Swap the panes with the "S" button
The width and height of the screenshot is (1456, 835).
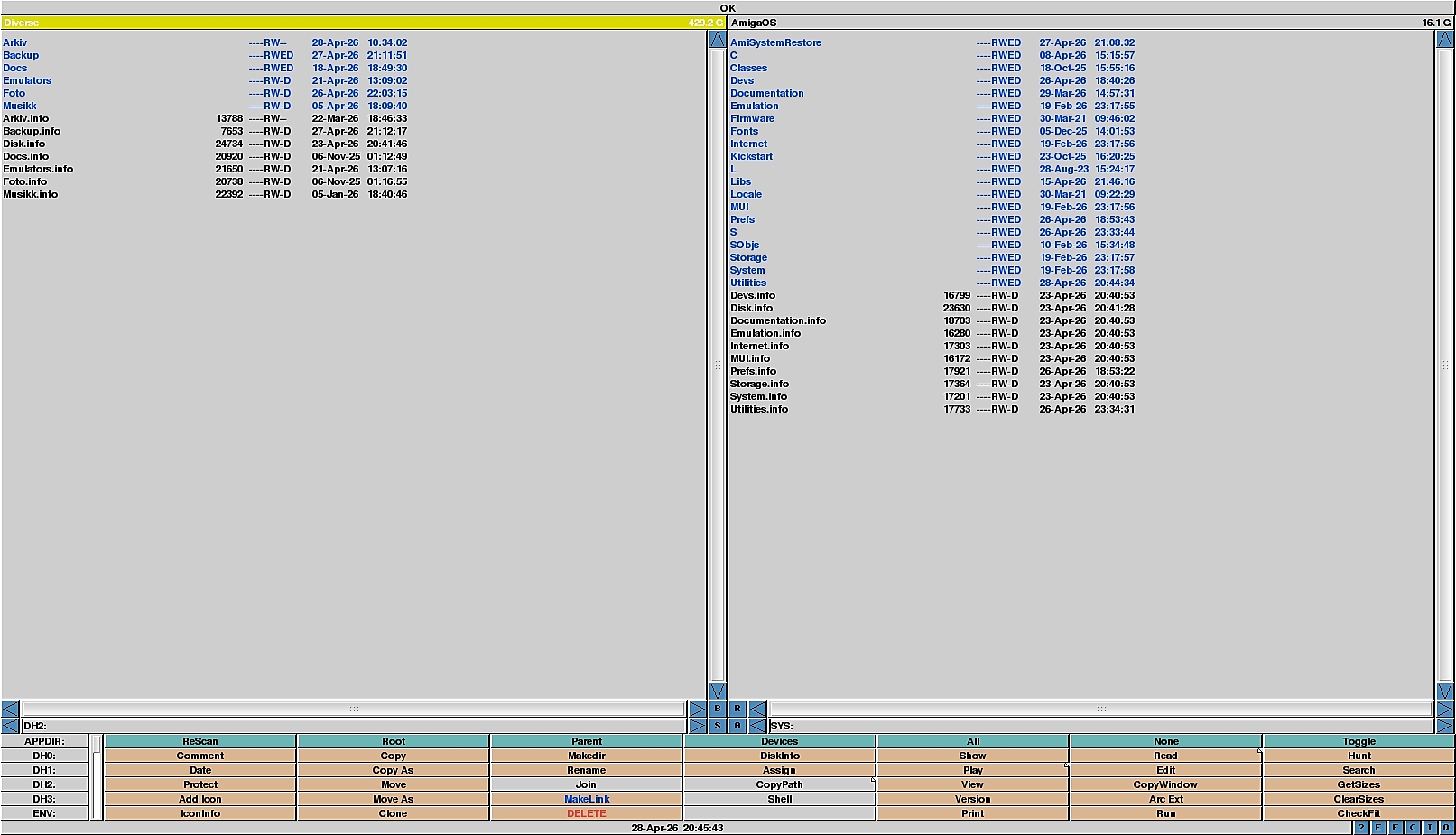[718, 726]
